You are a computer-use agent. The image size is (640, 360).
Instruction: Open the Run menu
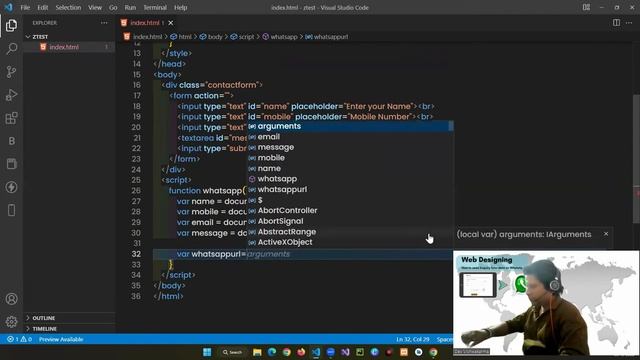(x=130, y=7)
